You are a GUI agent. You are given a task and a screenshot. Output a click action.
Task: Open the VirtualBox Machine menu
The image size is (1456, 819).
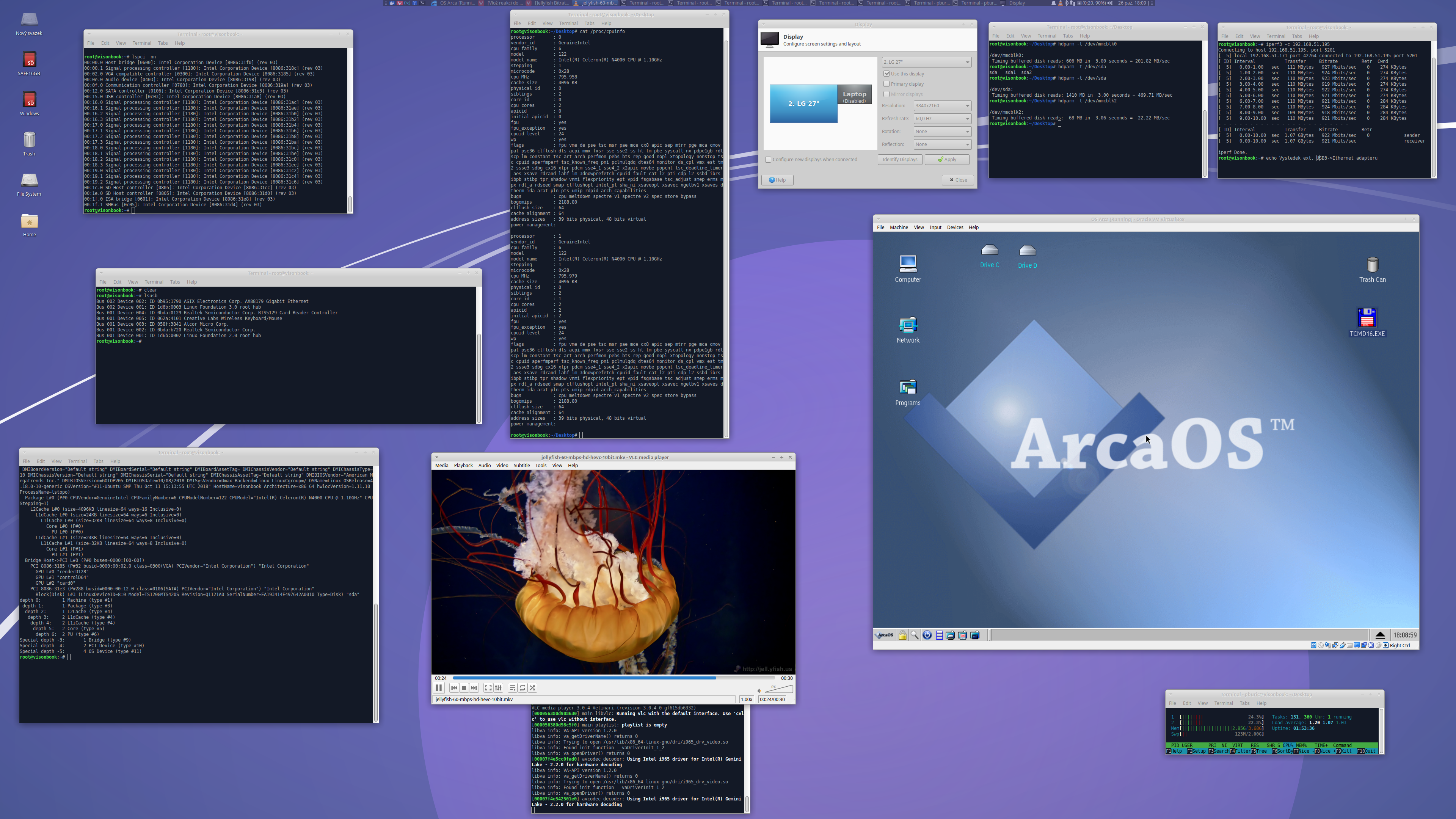click(899, 227)
